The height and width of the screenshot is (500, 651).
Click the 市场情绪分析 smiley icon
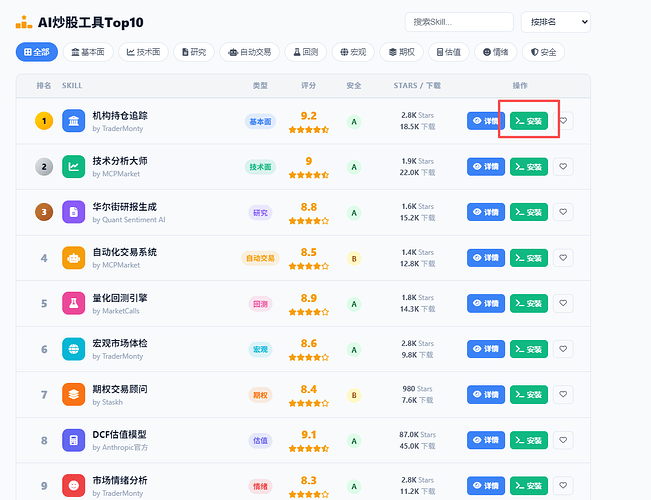73,485
